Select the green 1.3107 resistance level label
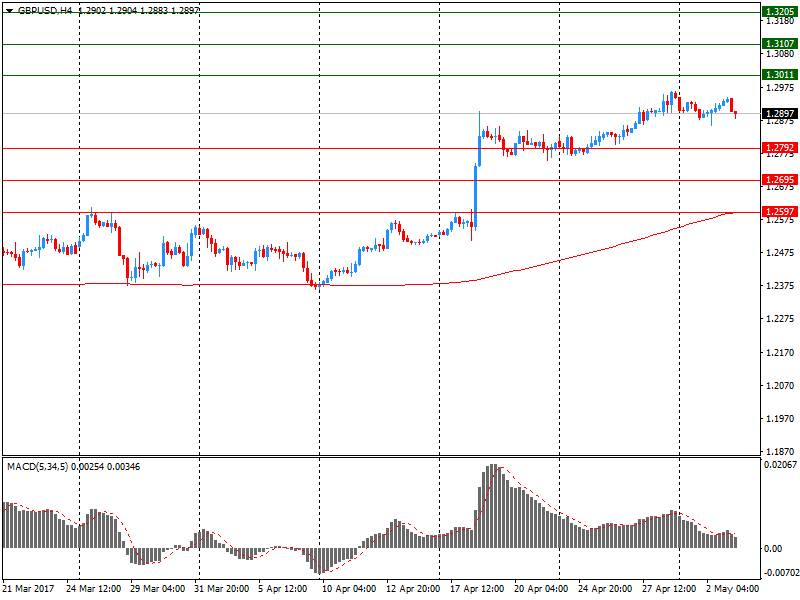800x600 pixels. (780, 44)
